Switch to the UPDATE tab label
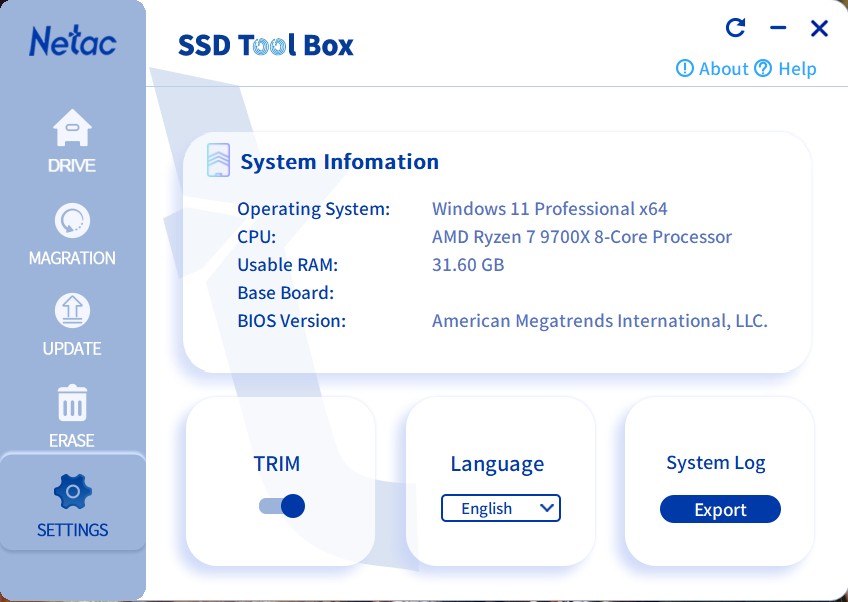Image resolution: width=848 pixels, height=602 pixels. [x=72, y=349]
